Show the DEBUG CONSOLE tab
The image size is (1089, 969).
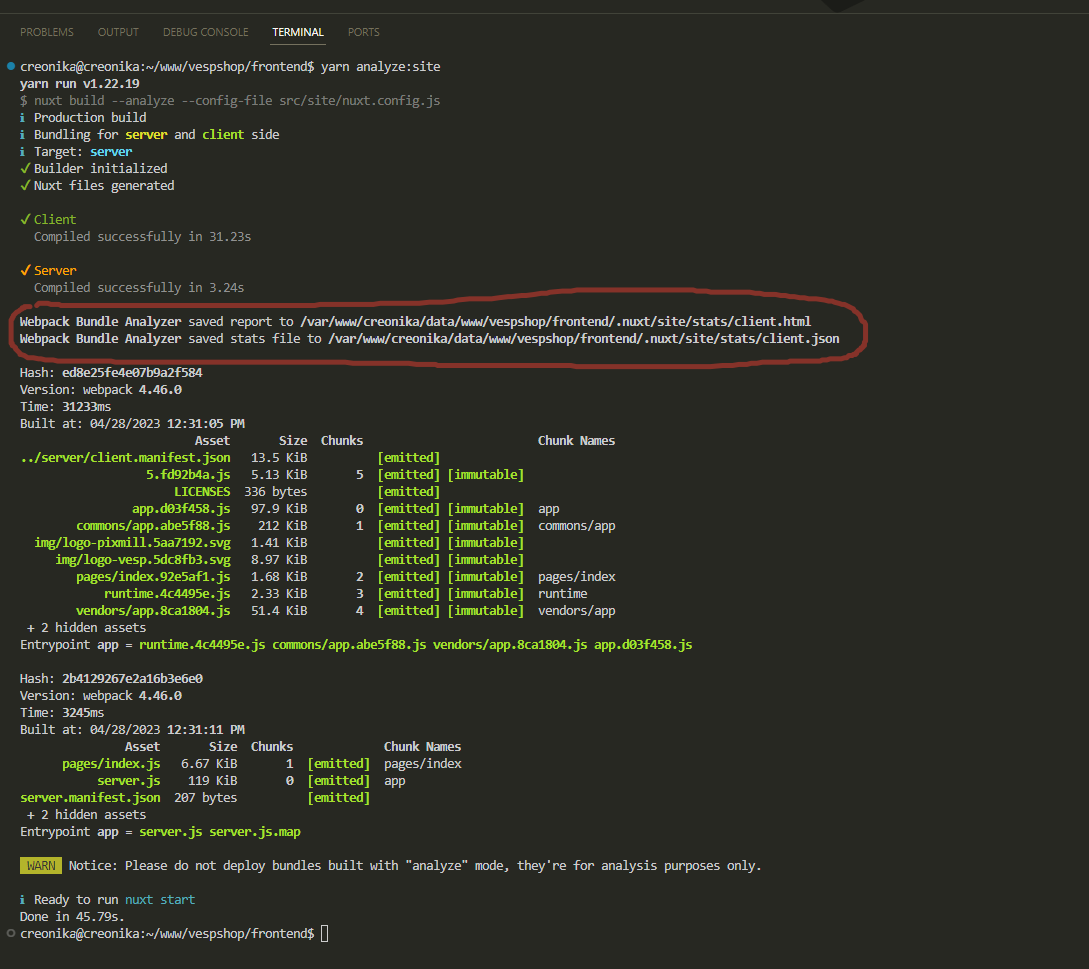click(206, 32)
